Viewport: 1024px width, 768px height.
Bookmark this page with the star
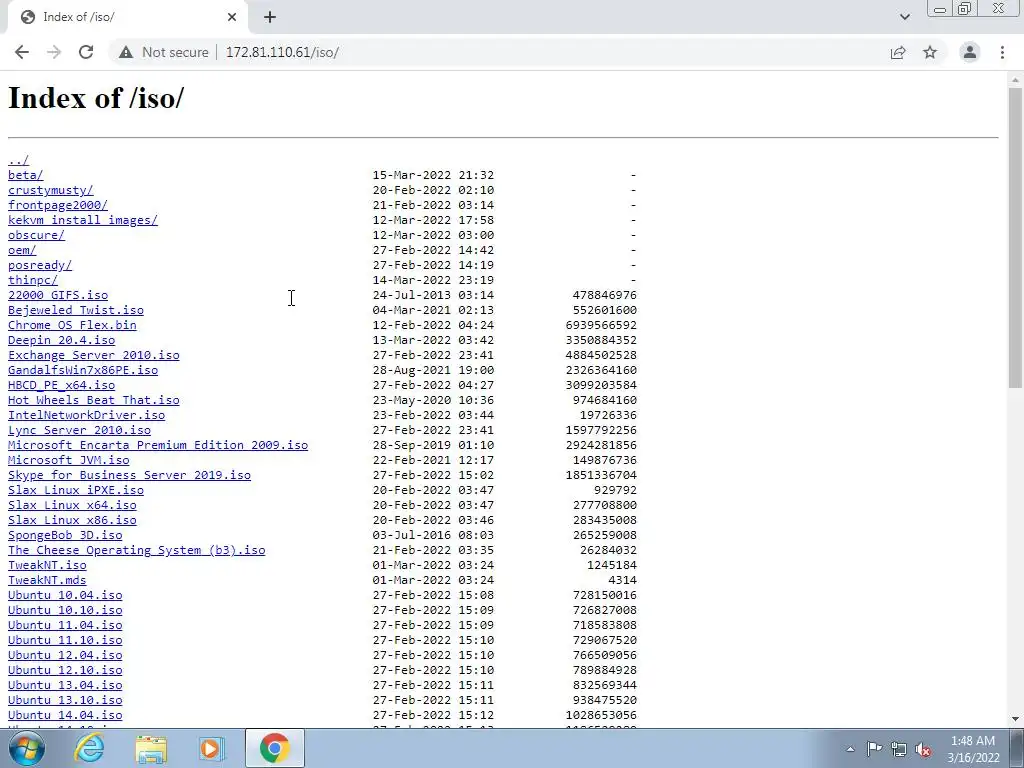[x=930, y=52]
